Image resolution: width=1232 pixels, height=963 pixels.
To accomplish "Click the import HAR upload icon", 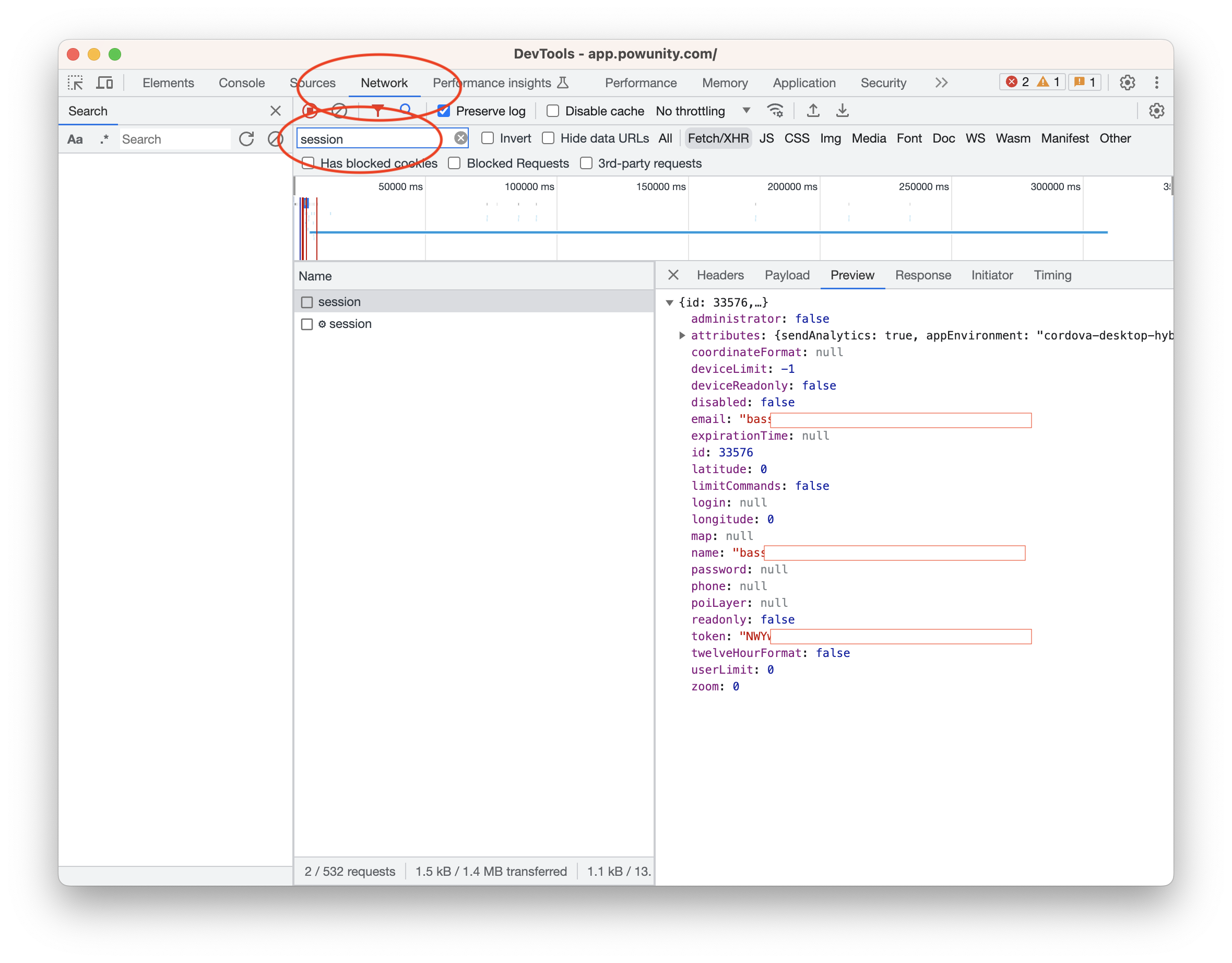I will coord(813,111).
